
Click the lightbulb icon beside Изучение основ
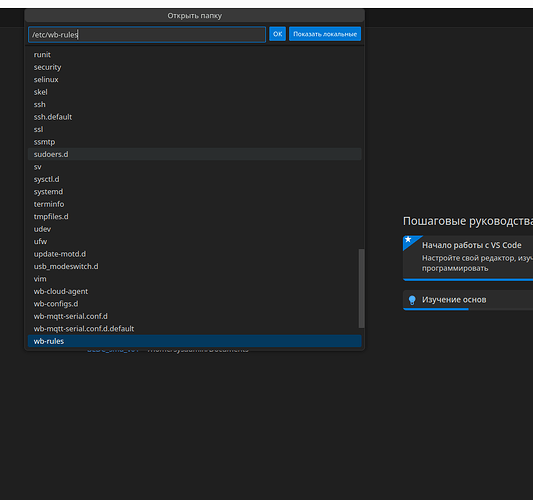[x=412, y=300]
